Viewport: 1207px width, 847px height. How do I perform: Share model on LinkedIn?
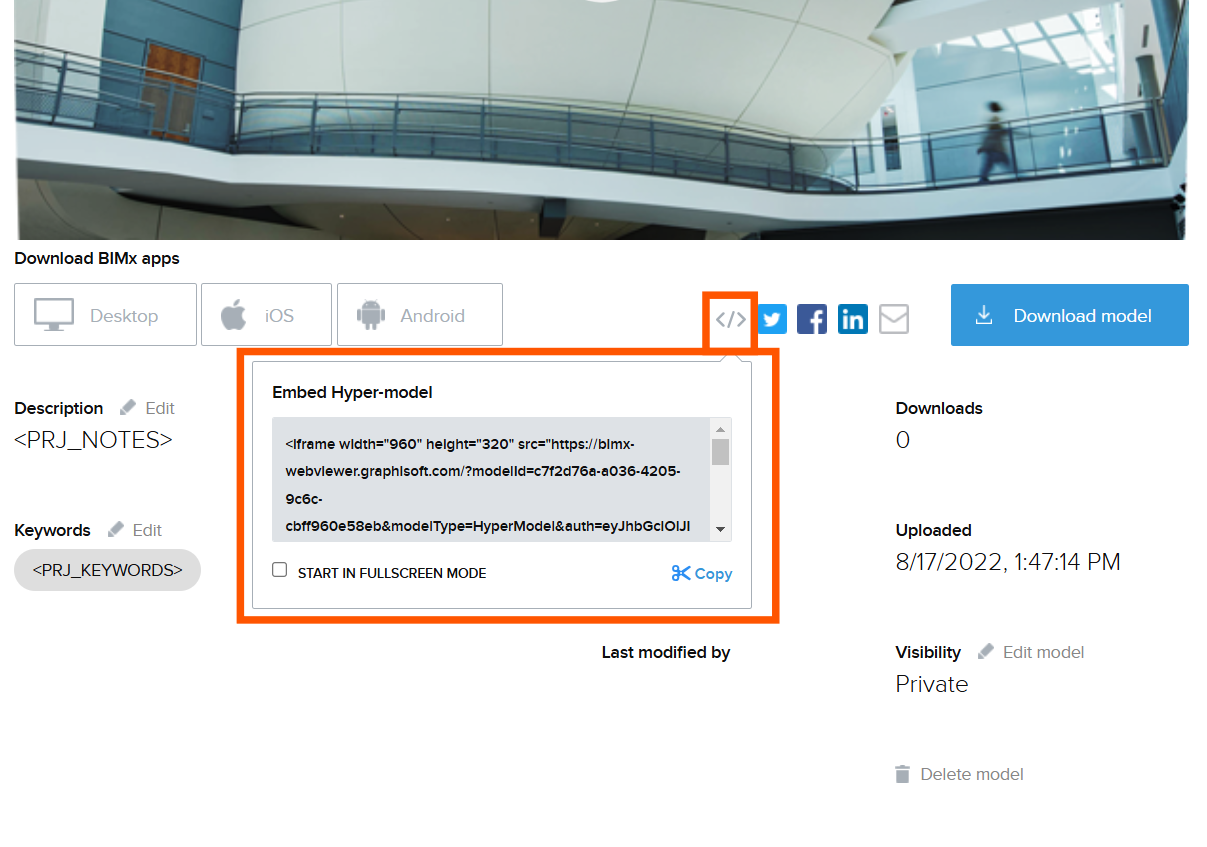point(853,319)
